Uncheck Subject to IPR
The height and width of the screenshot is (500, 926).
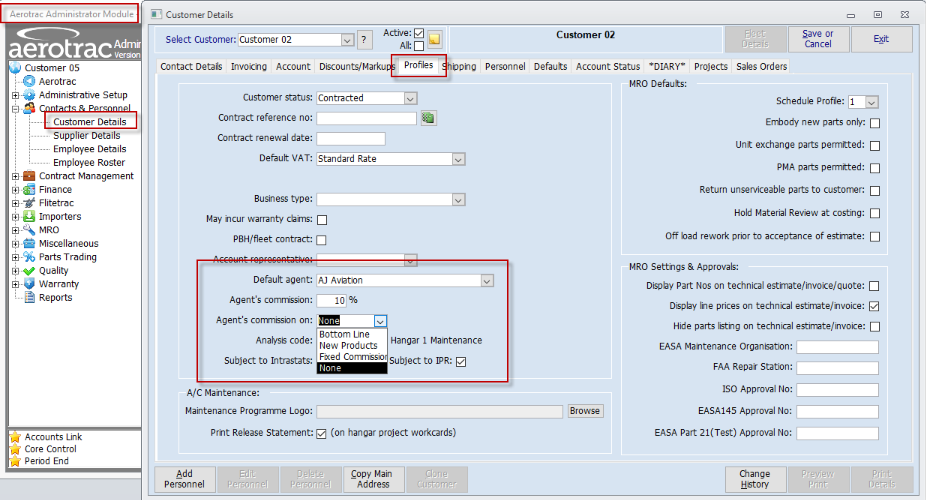pos(461,361)
